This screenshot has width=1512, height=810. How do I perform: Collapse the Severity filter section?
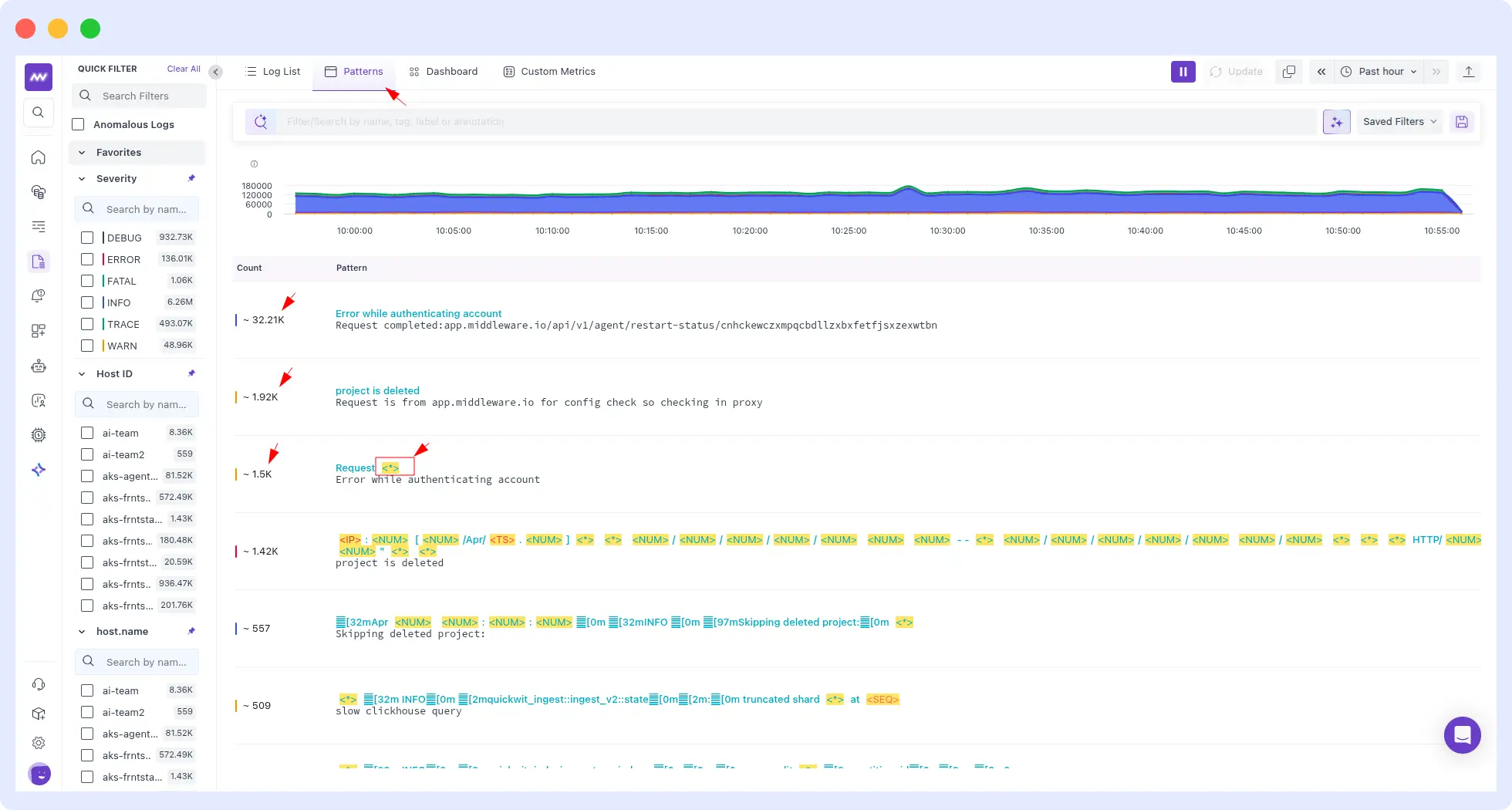point(82,178)
